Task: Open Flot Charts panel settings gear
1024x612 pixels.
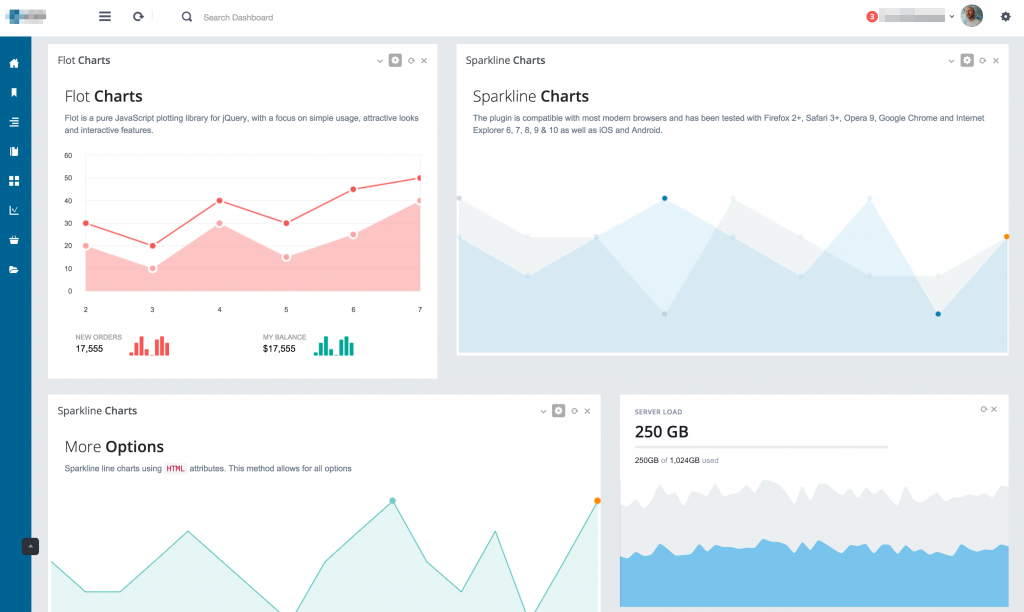Action: tap(395, 60)
